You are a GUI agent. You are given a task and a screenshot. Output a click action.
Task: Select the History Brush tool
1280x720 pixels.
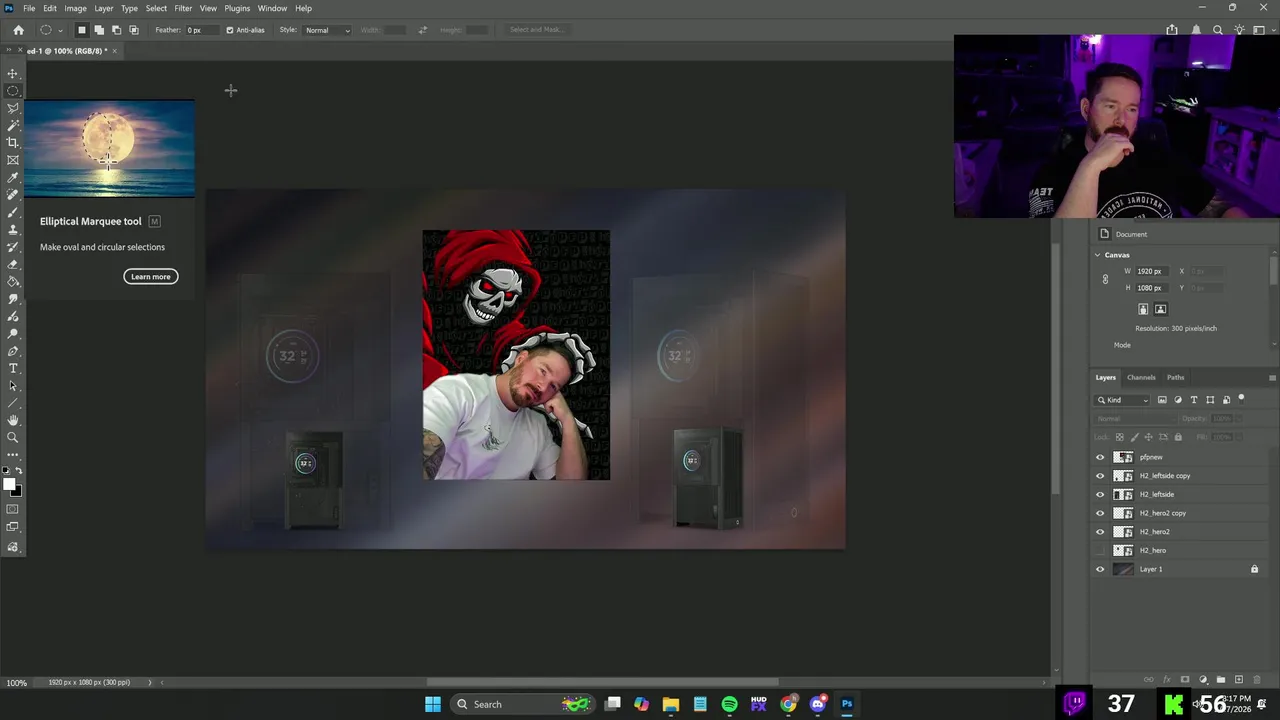tap(13, 247)
